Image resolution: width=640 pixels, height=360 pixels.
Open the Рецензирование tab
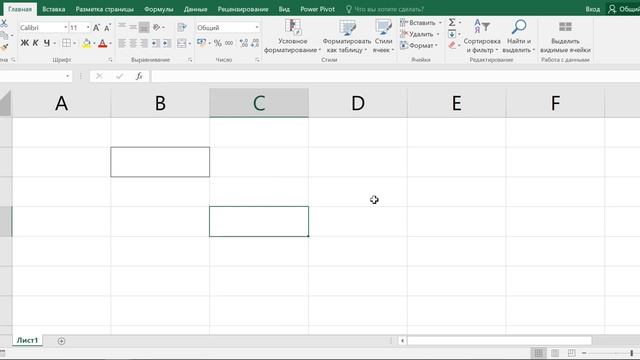pos(243,9)
